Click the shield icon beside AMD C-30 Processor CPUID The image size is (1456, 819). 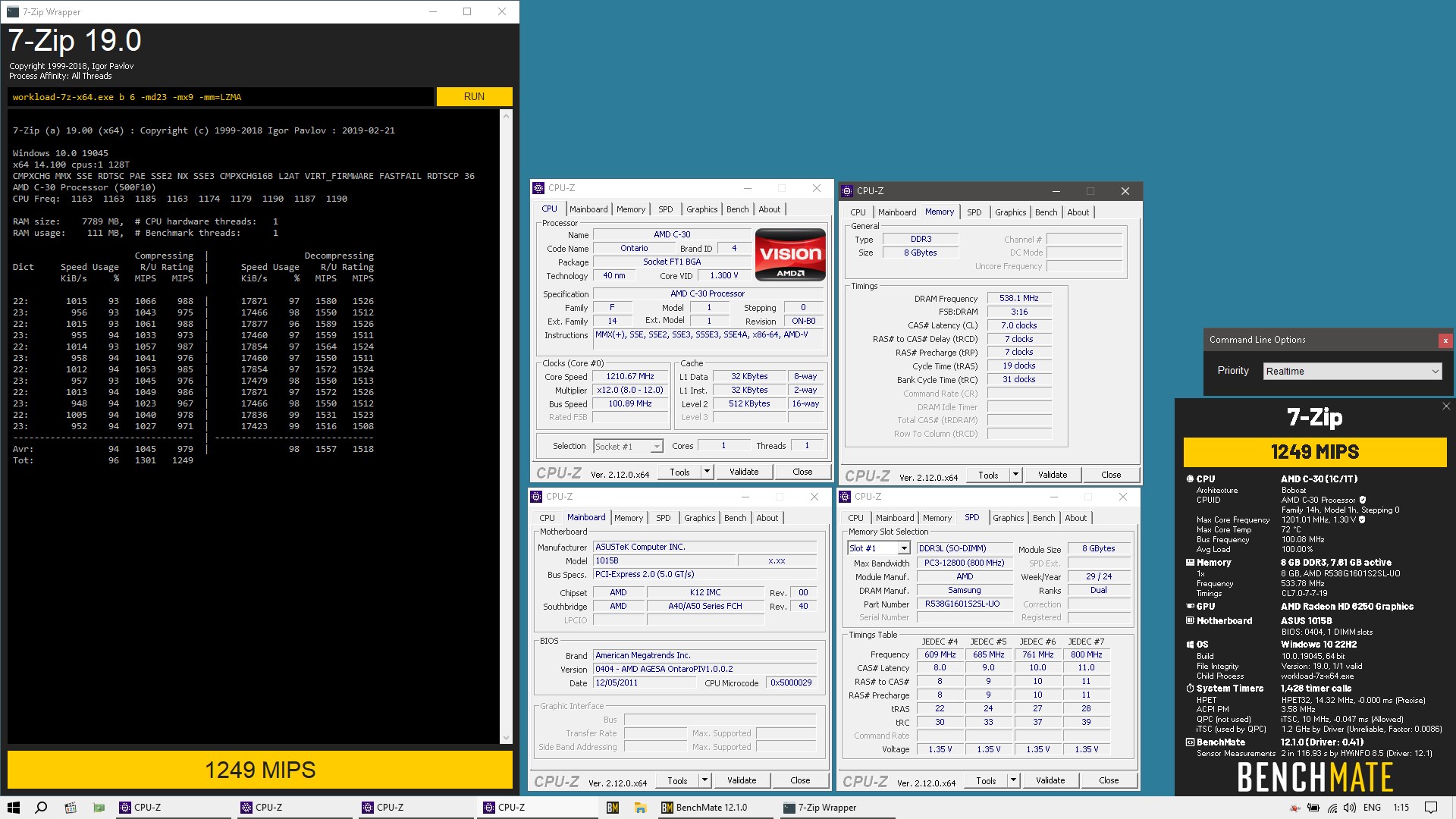(1363, 500)
